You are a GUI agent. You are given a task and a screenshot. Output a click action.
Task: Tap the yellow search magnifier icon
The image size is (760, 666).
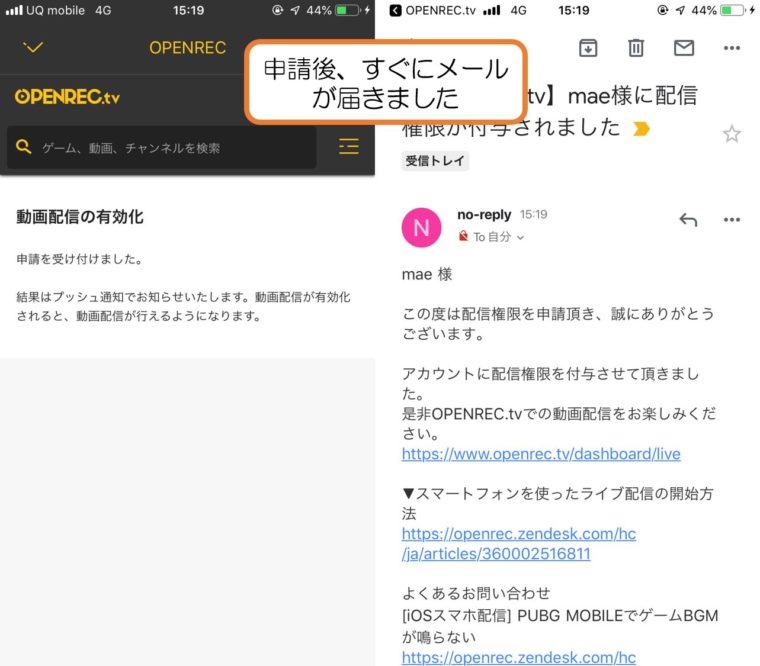click(x=23, y=146)
